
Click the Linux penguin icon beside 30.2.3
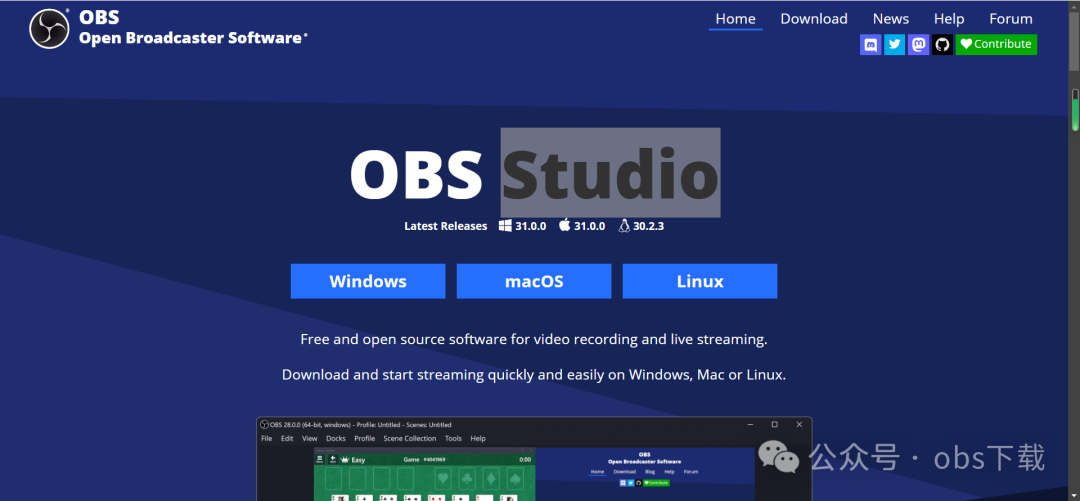(x=624, y=226)
